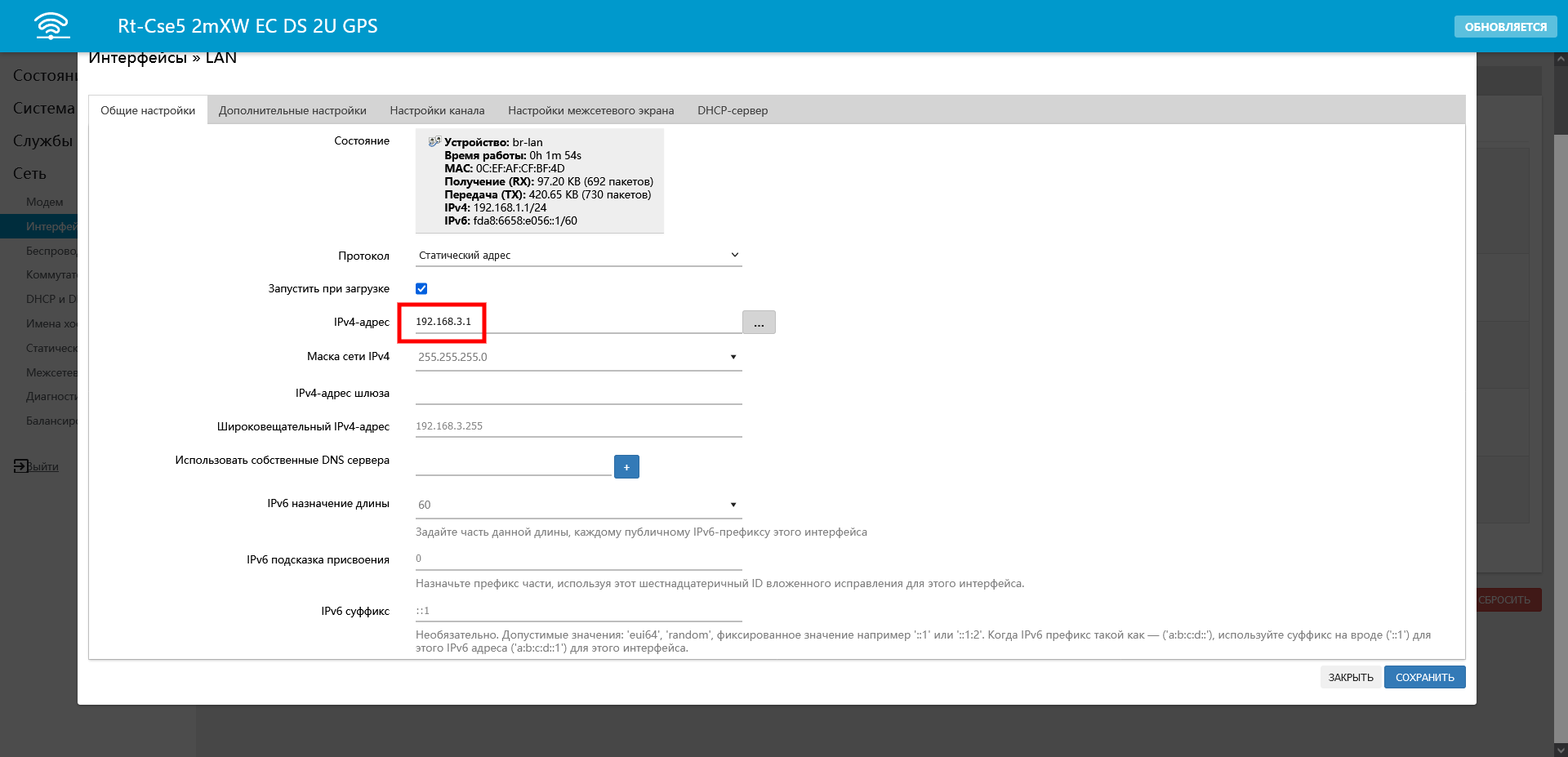
Task: Focus the 'IPv4-адрес шлюза' field
Action: tap(578, 393)
